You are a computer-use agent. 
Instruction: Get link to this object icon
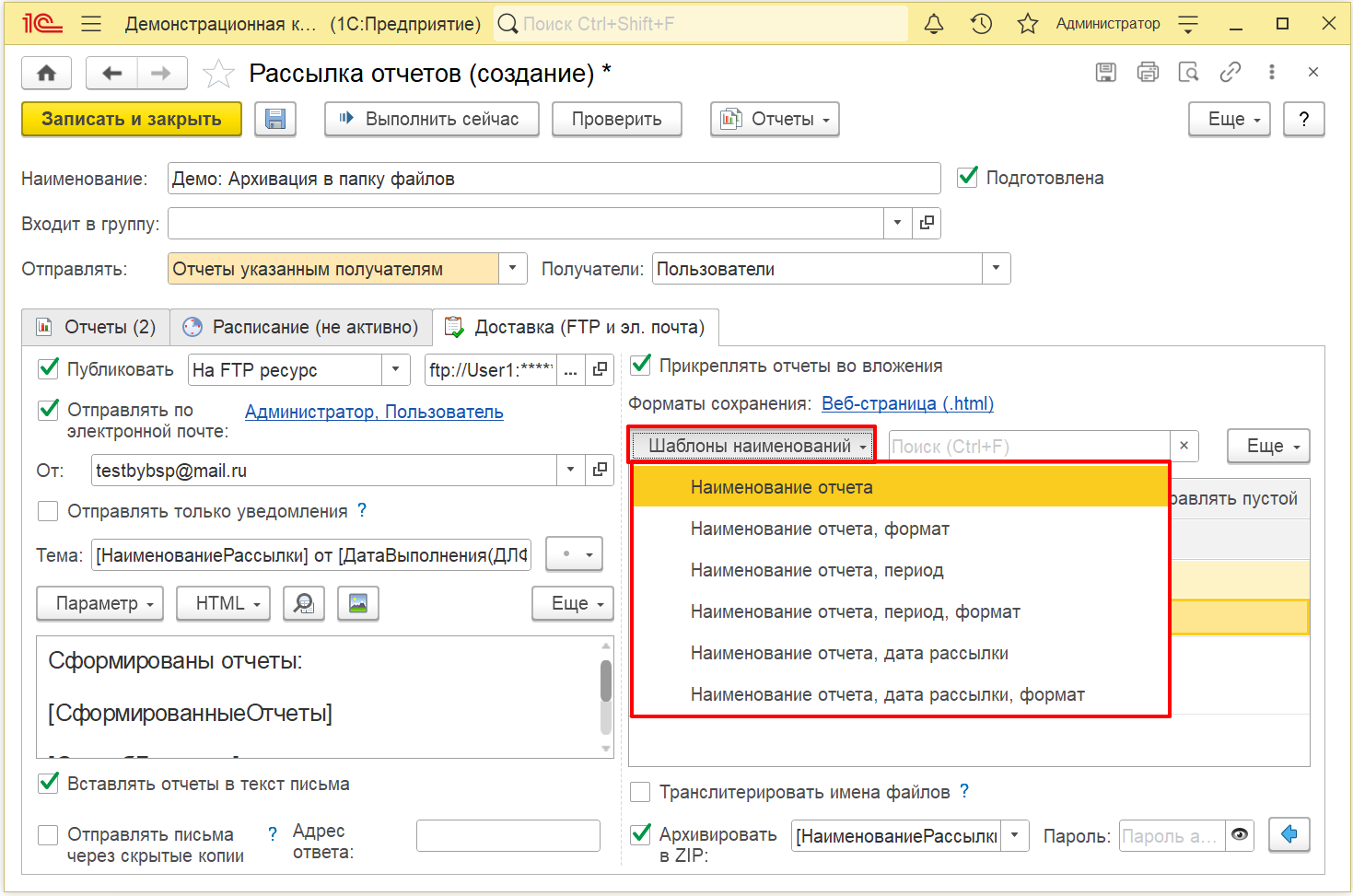1231,72
